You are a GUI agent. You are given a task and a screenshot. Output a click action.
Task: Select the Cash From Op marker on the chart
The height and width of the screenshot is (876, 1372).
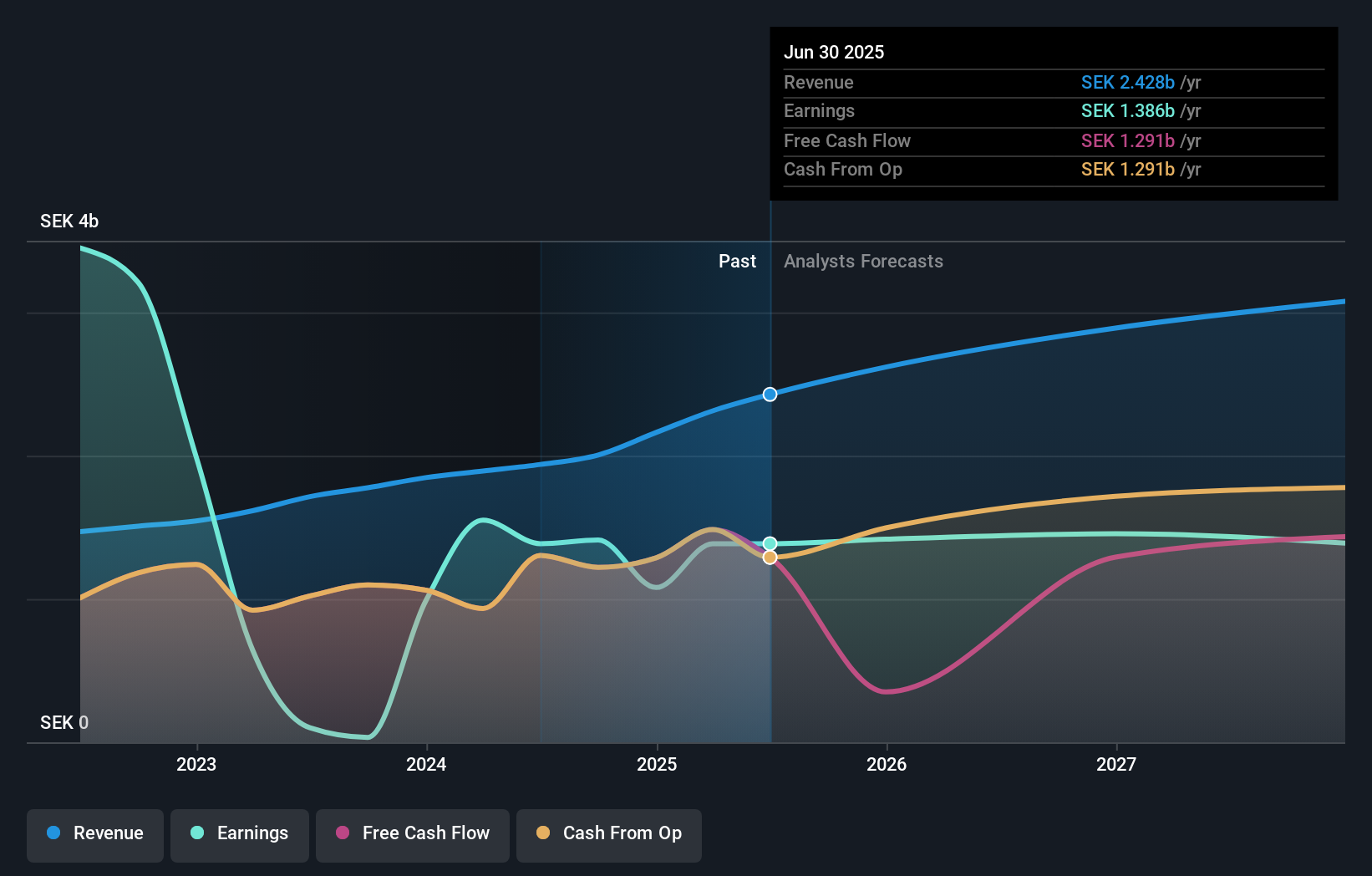pos(769,557)
